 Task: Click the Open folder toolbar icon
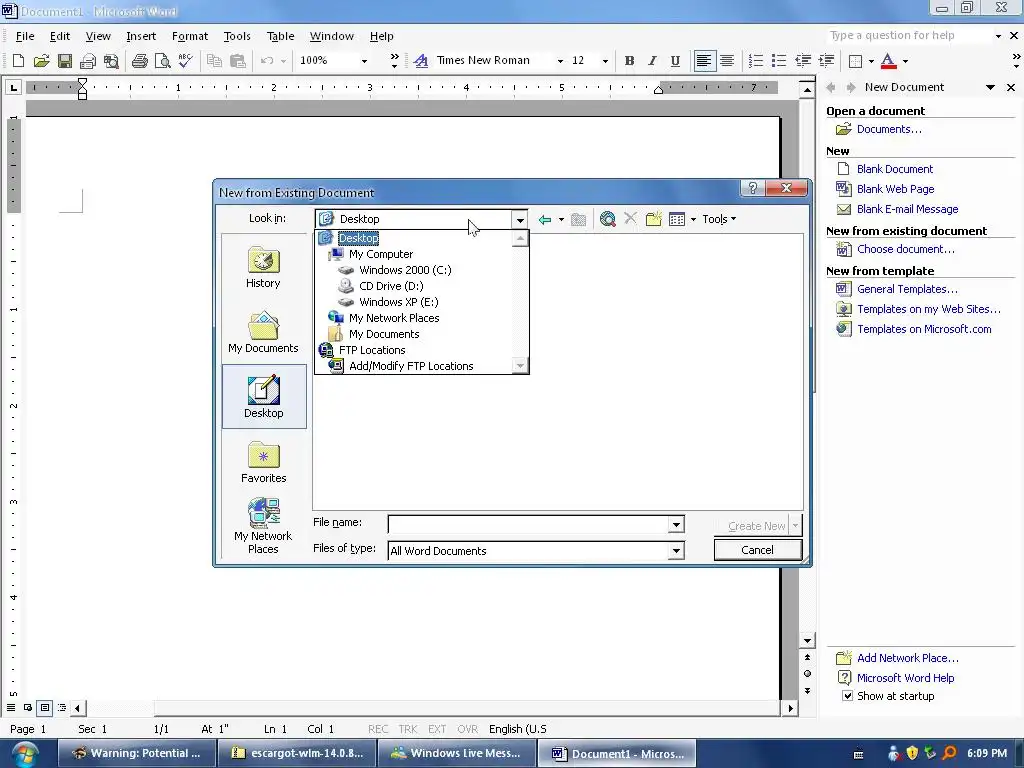click(x=41, y=61)
